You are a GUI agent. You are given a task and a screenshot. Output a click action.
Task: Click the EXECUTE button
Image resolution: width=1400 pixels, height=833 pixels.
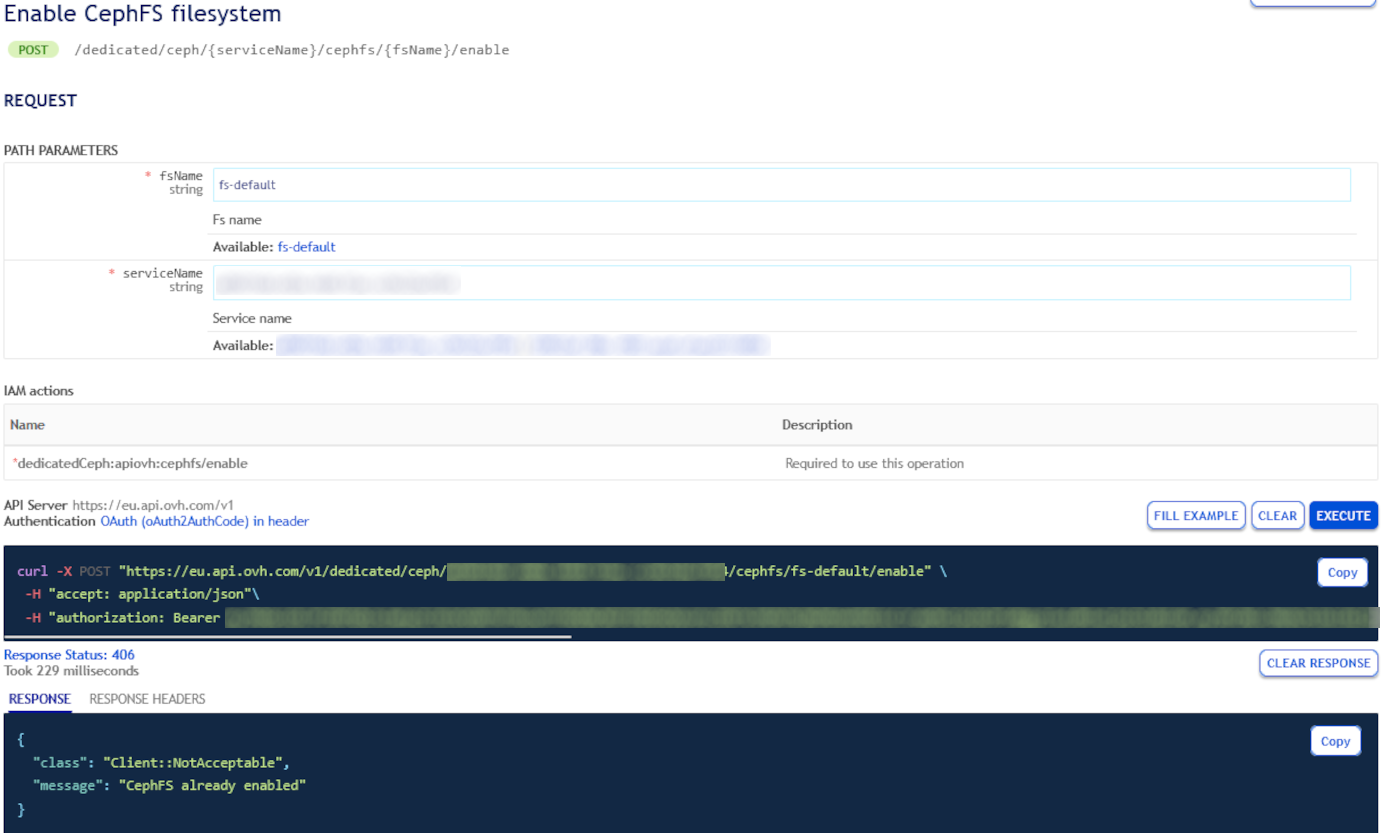pos(1343,515)
